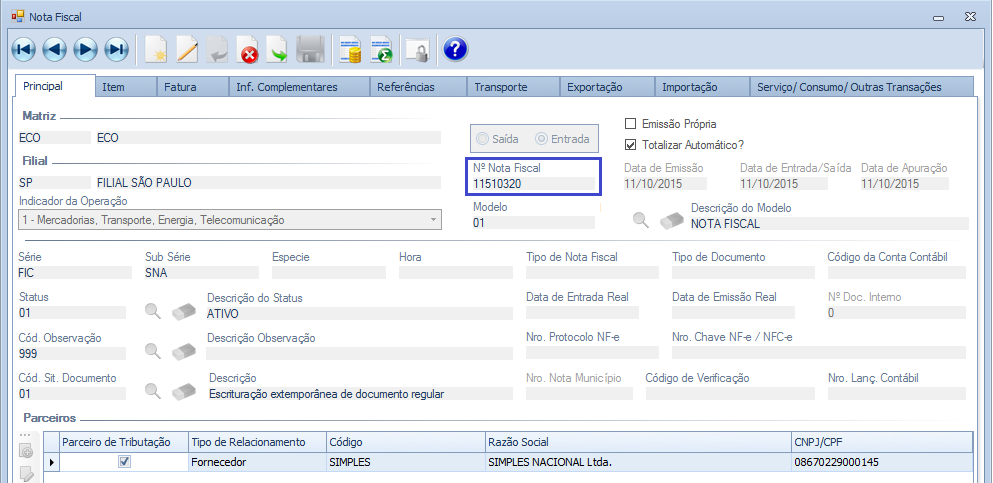Click the Código da Conta Contábil field
The height and width of the screenshot is (483, 993).
coord(896,272)
